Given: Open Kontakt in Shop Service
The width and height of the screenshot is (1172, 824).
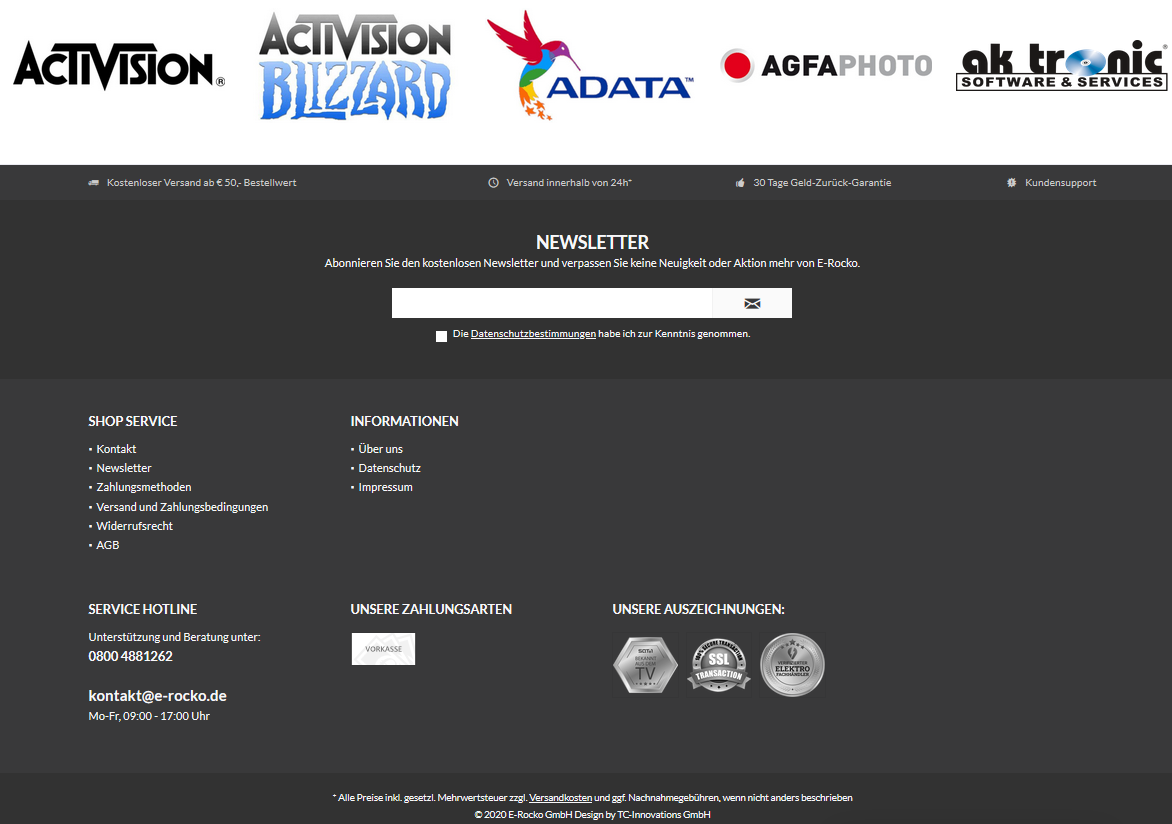Looking at the screenshot, I should click(116, 449).
